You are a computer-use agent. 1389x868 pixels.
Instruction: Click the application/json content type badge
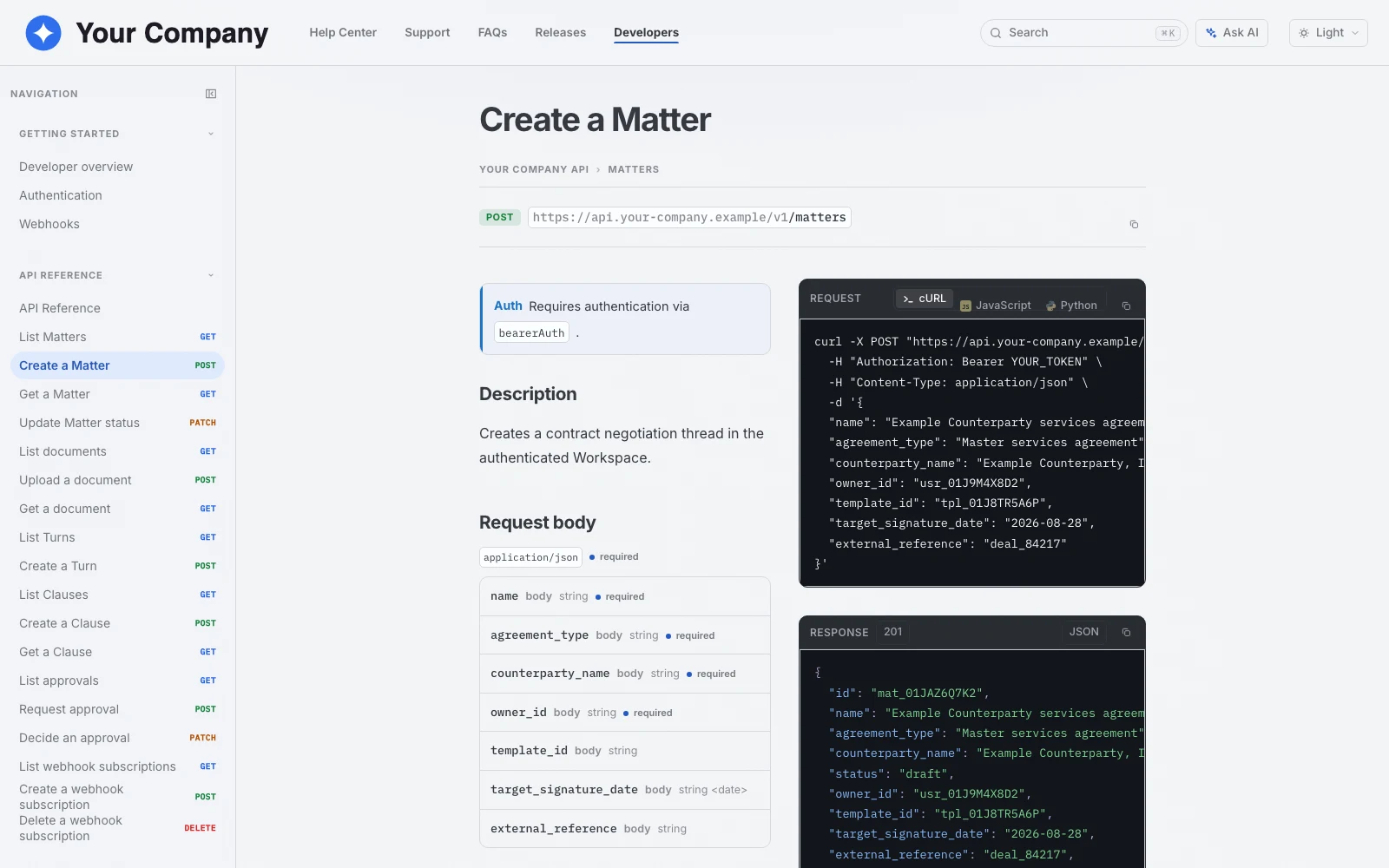pos(530,557)
